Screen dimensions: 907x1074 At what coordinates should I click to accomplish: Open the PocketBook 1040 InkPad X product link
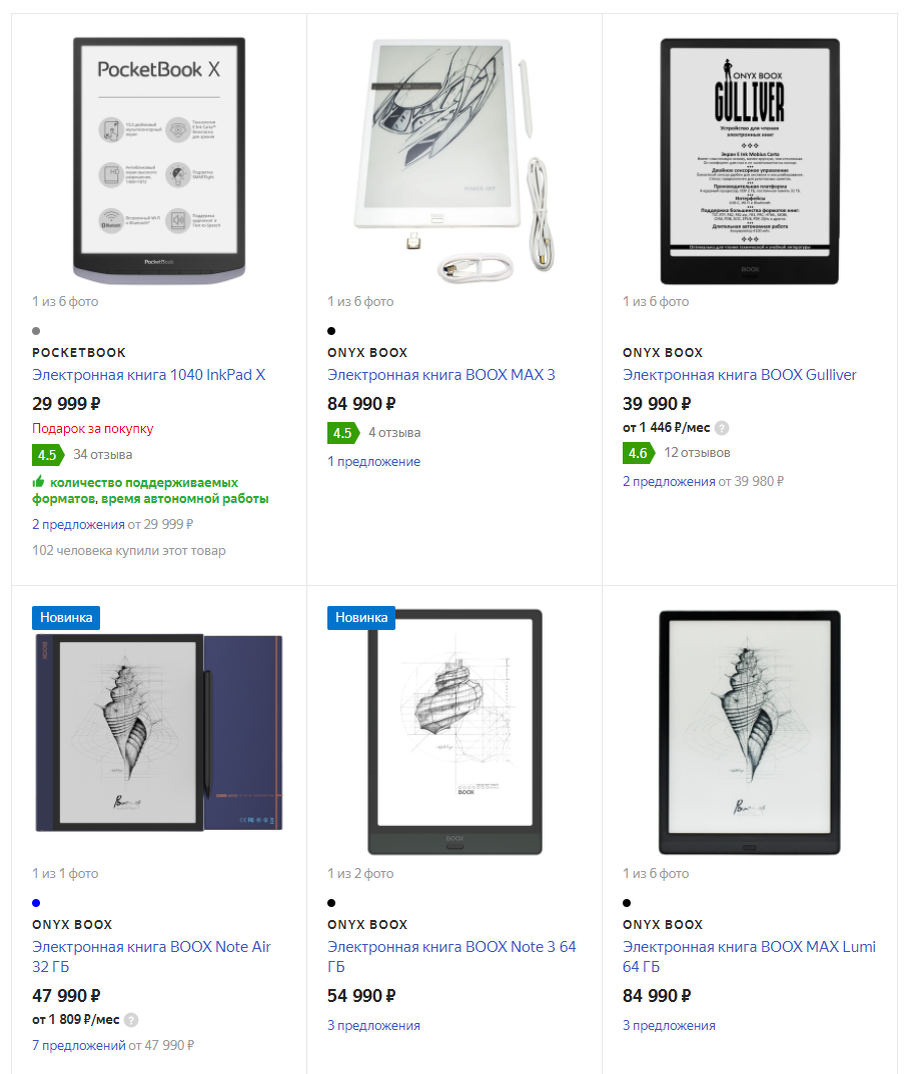(x=149, y=375)
